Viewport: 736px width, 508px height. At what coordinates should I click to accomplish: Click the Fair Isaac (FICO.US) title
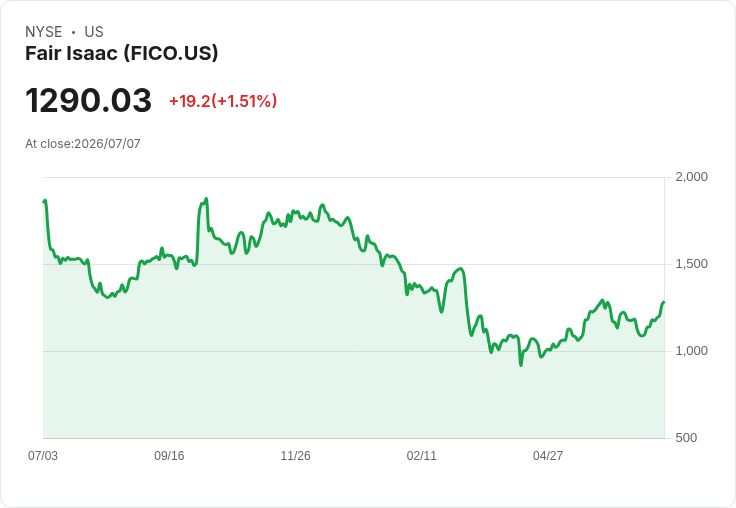point(122,53)
